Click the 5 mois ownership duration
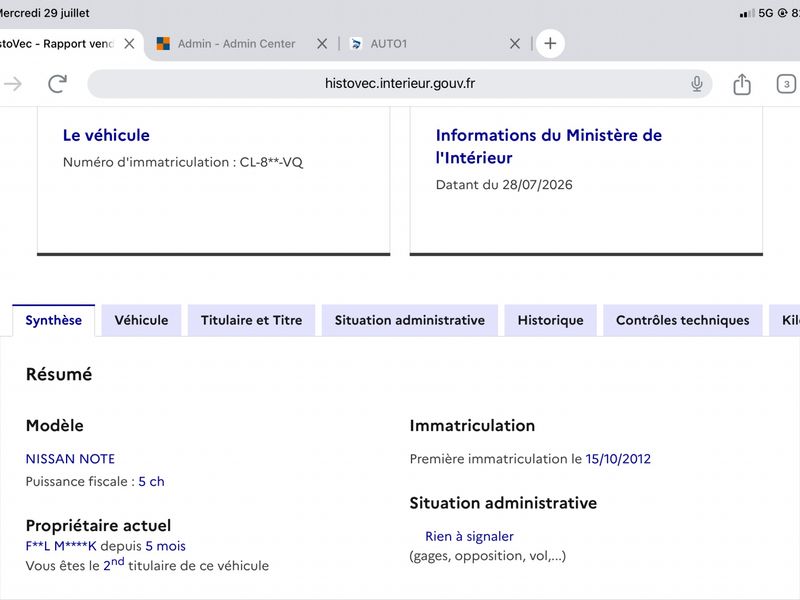Screen dimensions: 800x600 click(165, 546)
